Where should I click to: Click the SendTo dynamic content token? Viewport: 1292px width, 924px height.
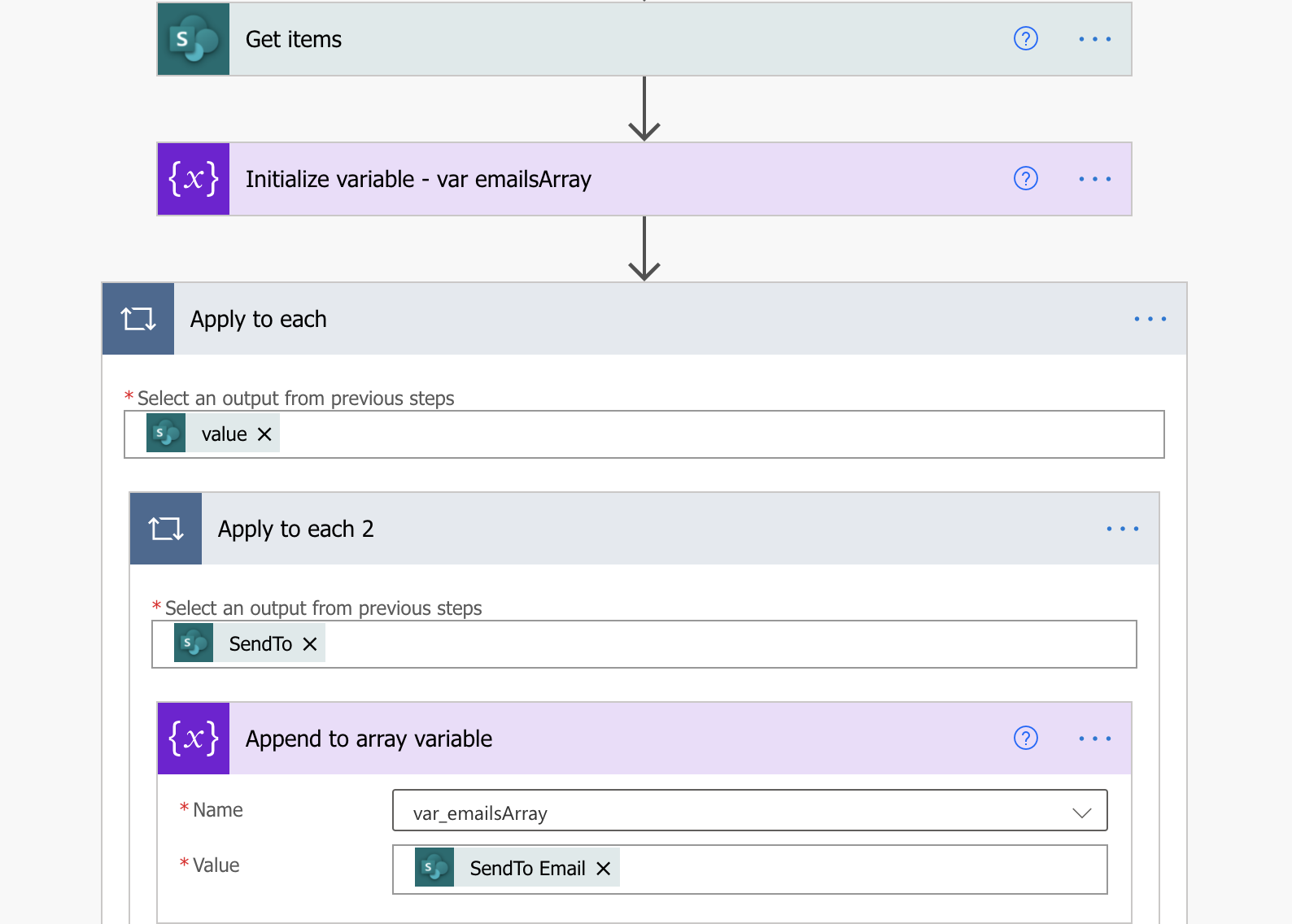250,643
